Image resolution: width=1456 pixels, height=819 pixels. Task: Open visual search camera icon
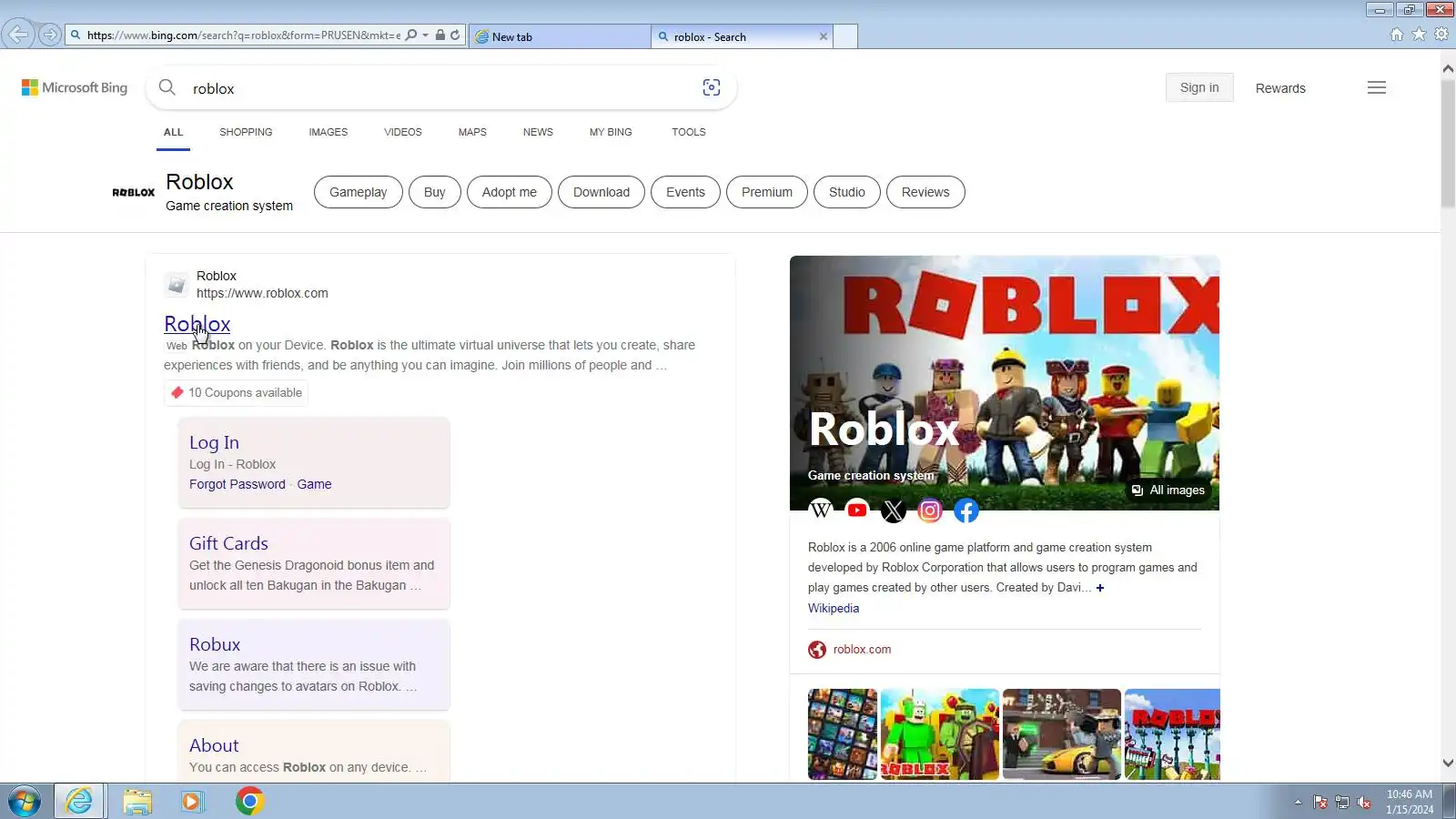[x=712, y=87]
